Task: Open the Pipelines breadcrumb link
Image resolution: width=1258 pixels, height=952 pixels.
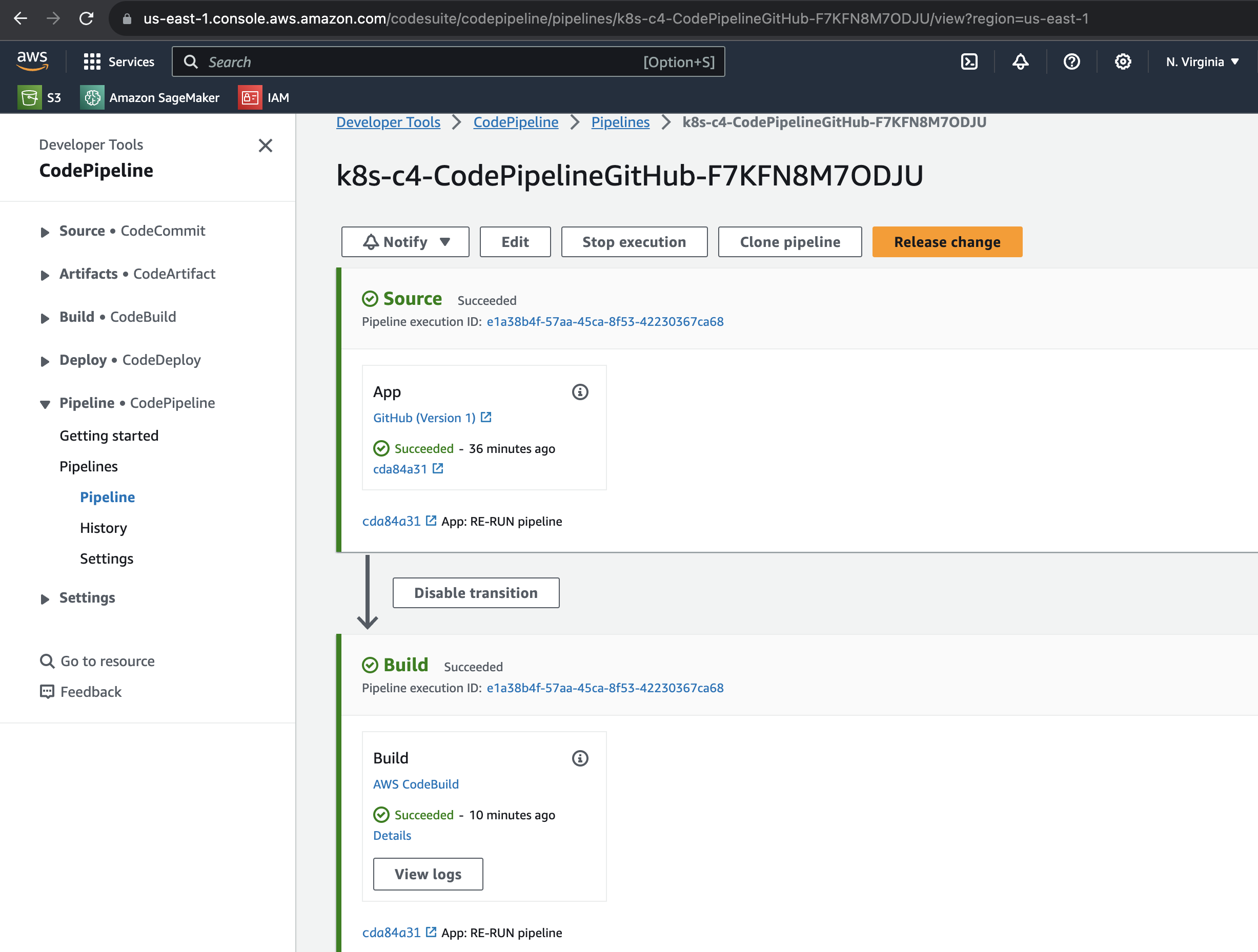Action: (x=620, y=122)
